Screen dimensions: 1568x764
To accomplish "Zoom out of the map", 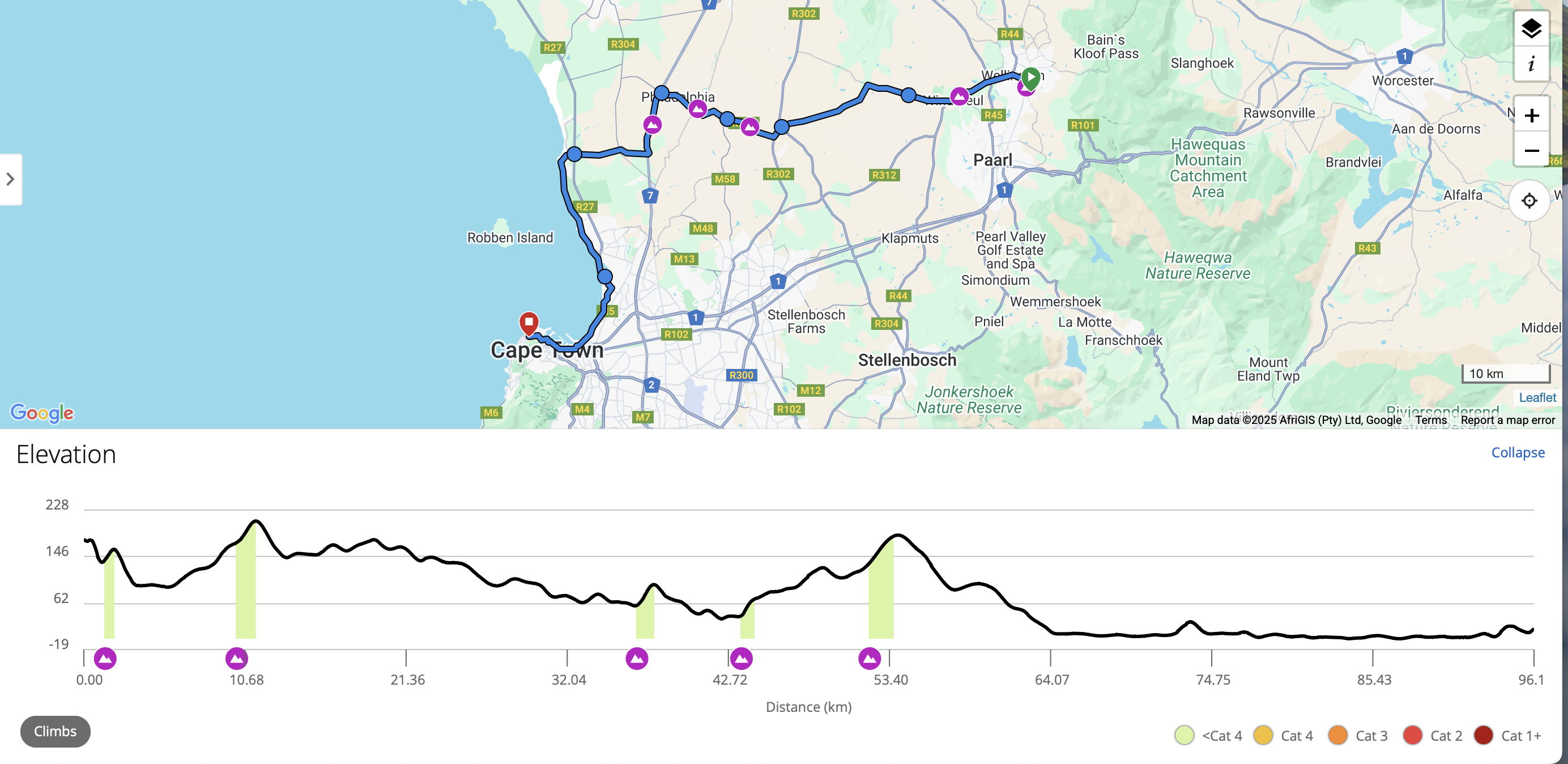I will (x=1530, y=150).
